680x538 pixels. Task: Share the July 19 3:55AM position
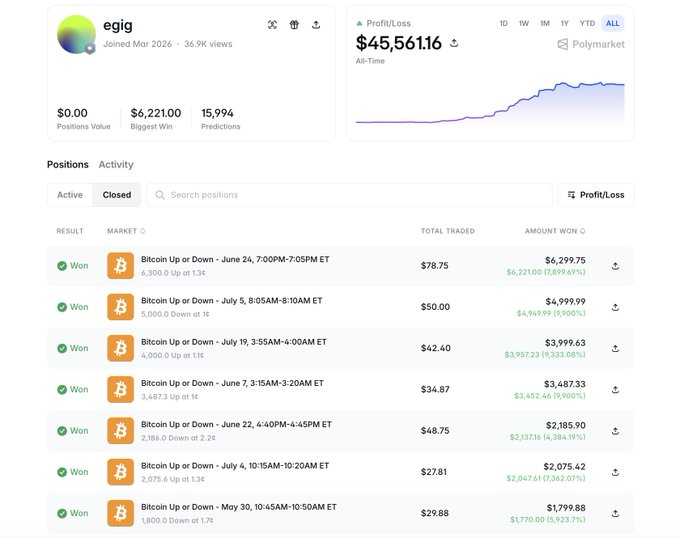tap(615, 349)
